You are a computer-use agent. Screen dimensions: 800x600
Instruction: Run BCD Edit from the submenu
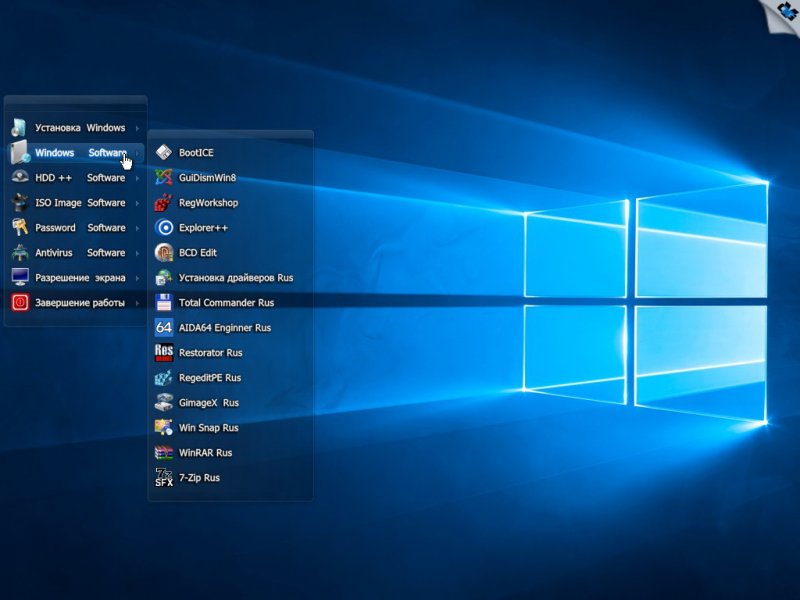pyautogui.click(x=231, y=252)
